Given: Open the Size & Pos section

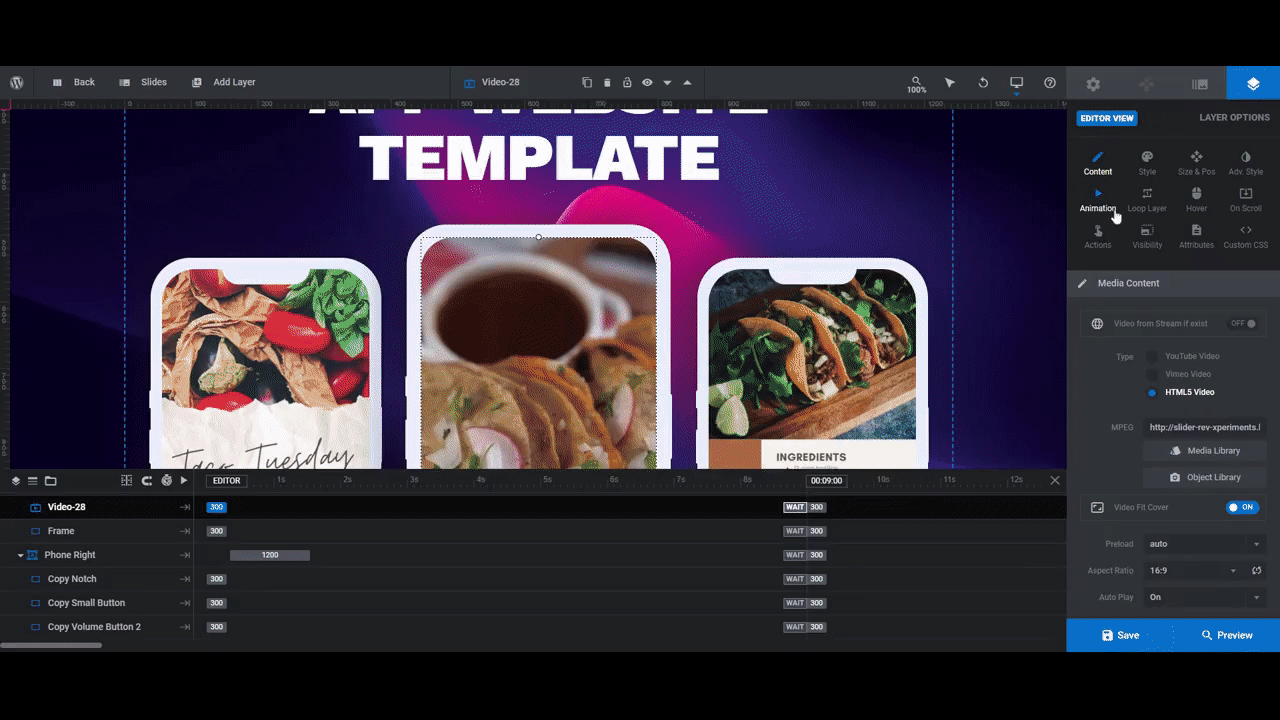Looking at the screenshot, I should click(x=1196, y=163).
